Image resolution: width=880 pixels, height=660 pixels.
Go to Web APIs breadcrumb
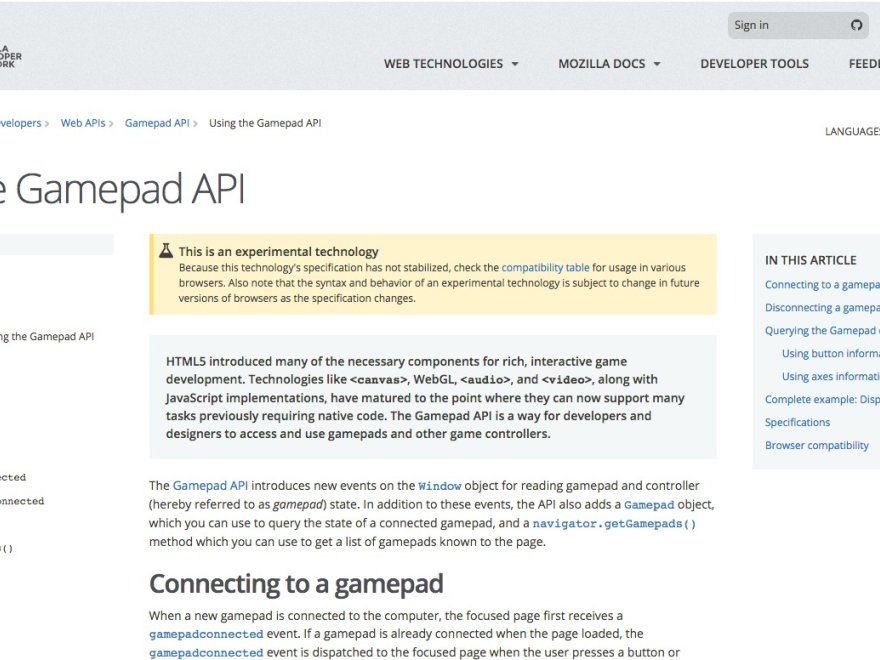82,123
